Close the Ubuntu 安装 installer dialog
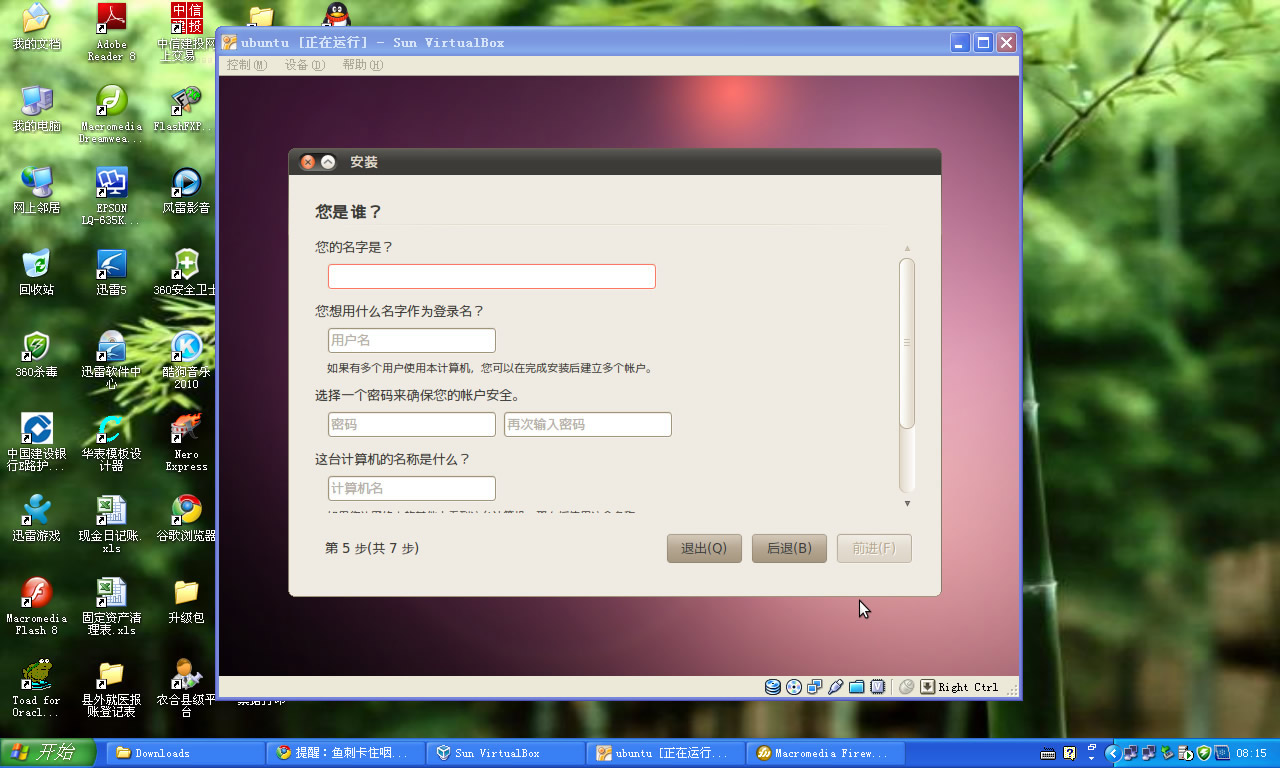Image resolution: width=1280 pixels, height=768 pixels. coord(308,162)
